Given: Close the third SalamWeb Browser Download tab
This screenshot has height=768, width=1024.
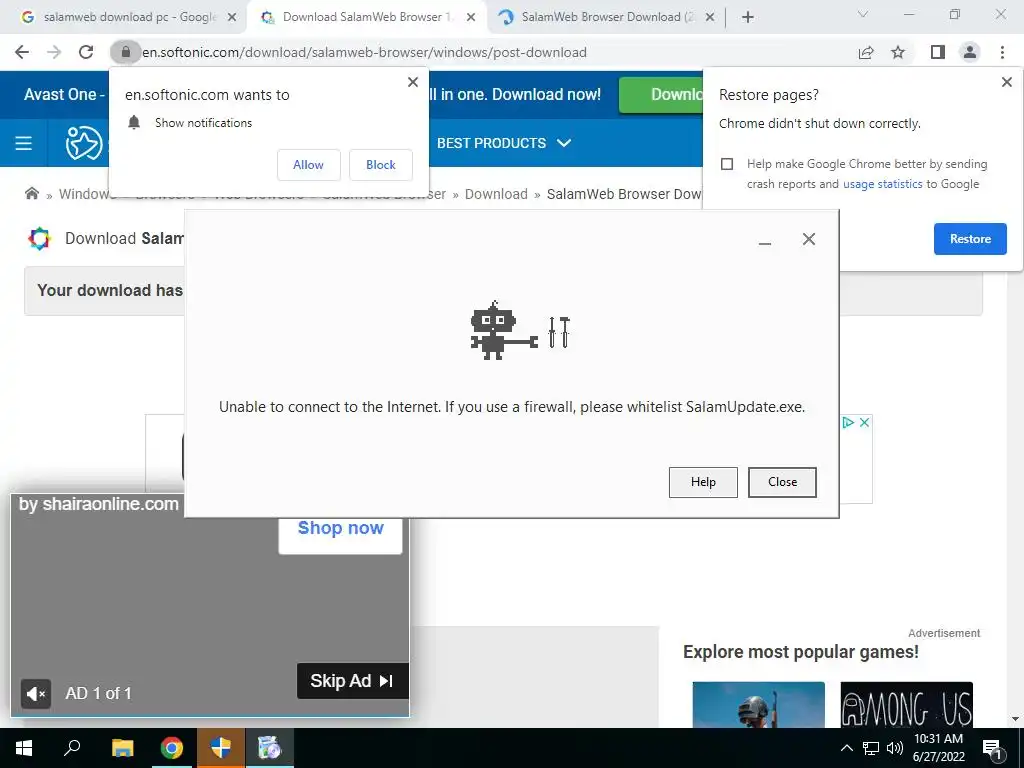Looking at the screenshot, I should click(x=710, y=18).
